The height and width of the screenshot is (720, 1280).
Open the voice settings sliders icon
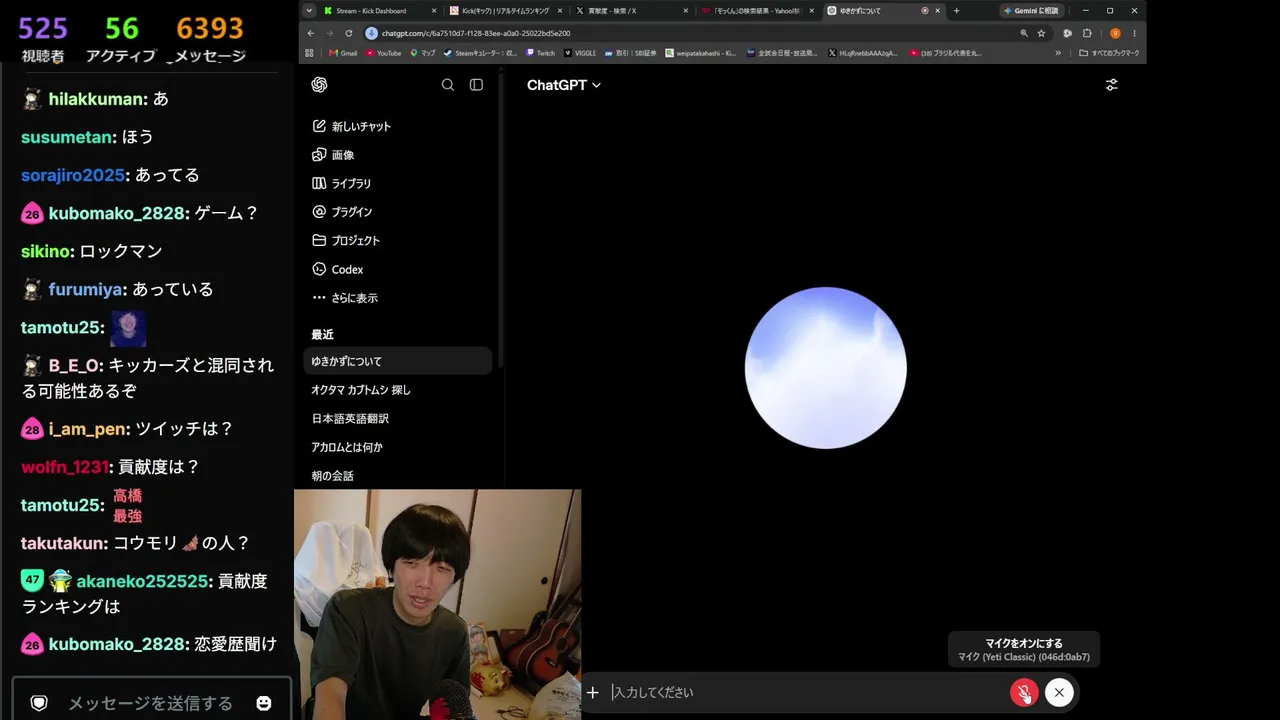1111,85
